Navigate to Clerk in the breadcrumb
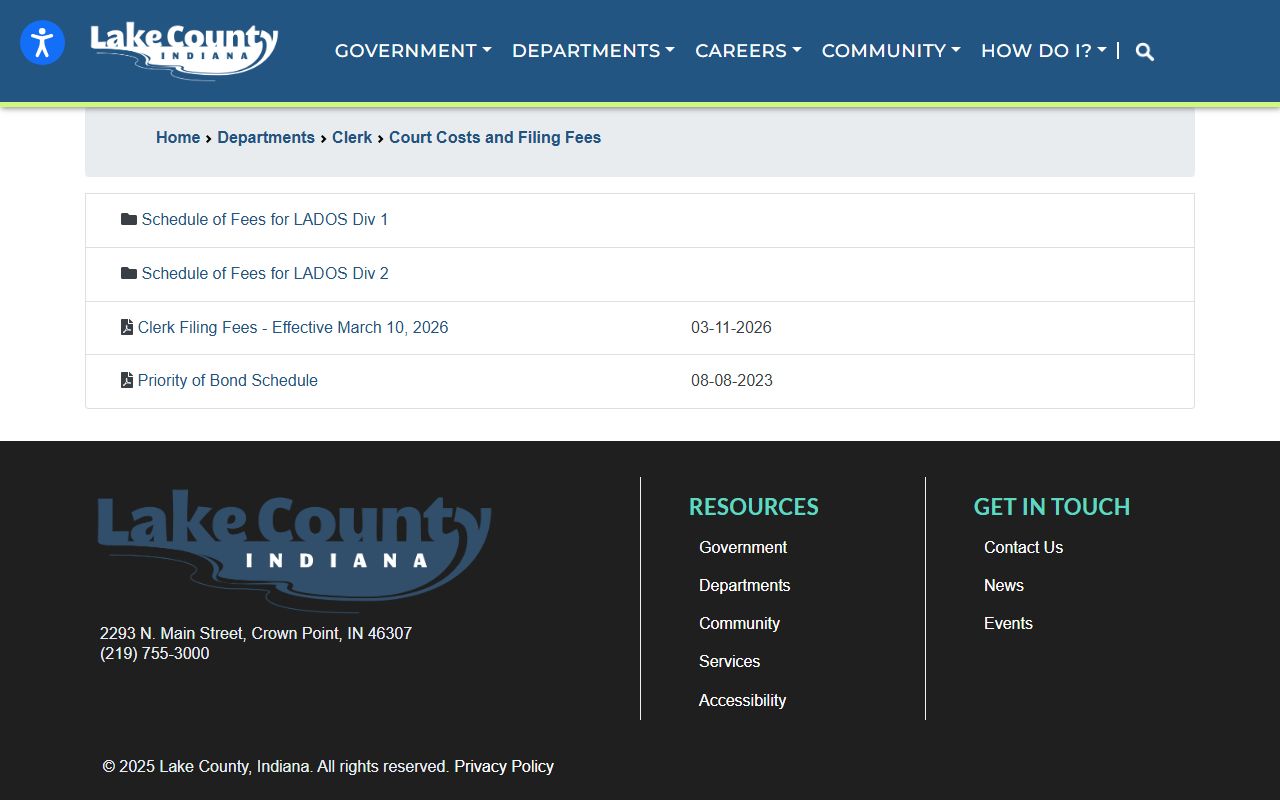The width and height of the screenshot is (1280, 800). click(352, 137)
